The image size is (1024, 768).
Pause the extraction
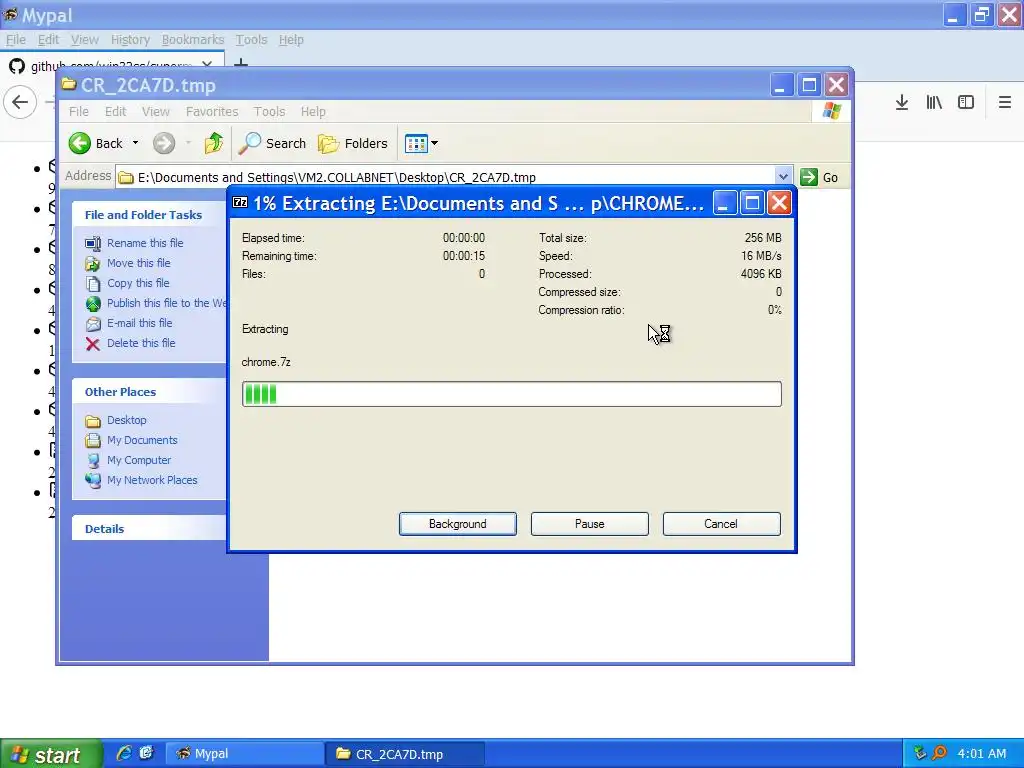(x=589, y=524)
